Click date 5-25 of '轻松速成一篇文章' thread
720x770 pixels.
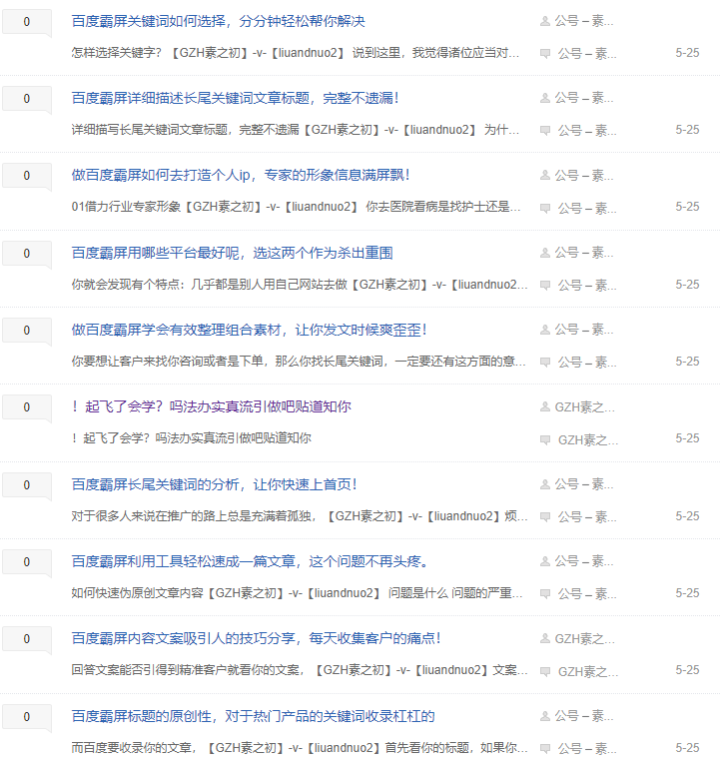click(687, 594)
